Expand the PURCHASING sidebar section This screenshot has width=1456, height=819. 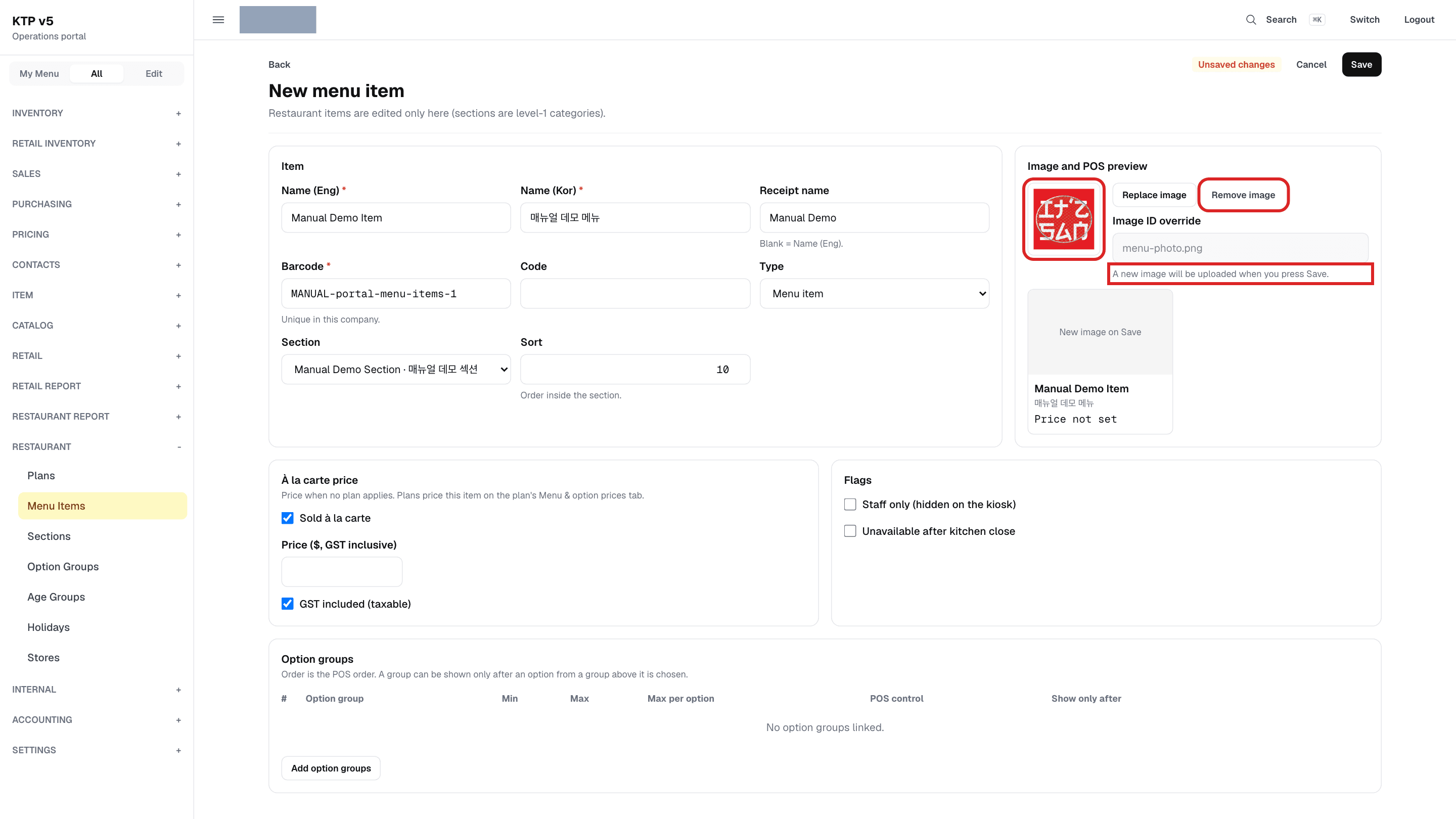[x=97, y=204]
